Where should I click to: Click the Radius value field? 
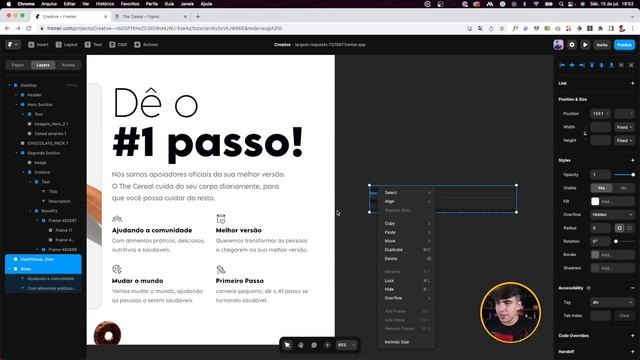point(600,228)
